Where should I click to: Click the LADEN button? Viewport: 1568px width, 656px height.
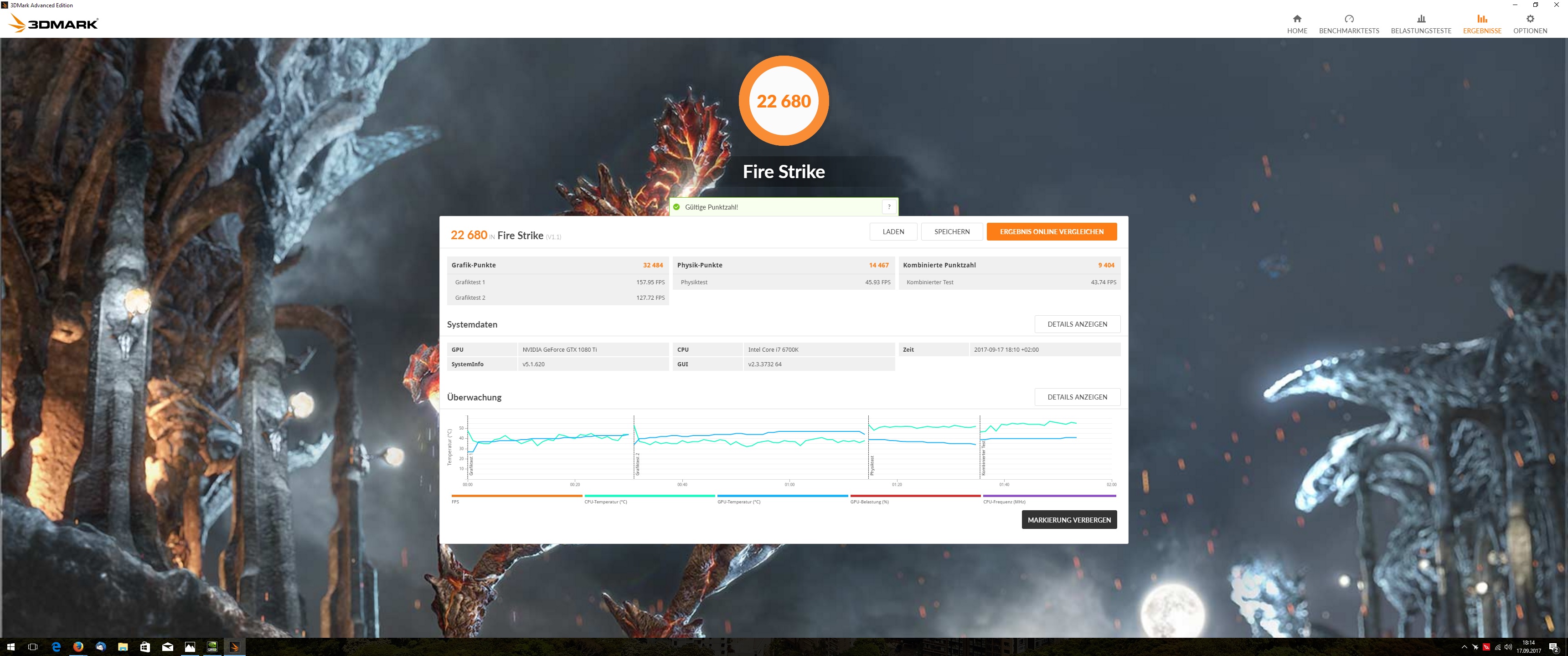893,232
